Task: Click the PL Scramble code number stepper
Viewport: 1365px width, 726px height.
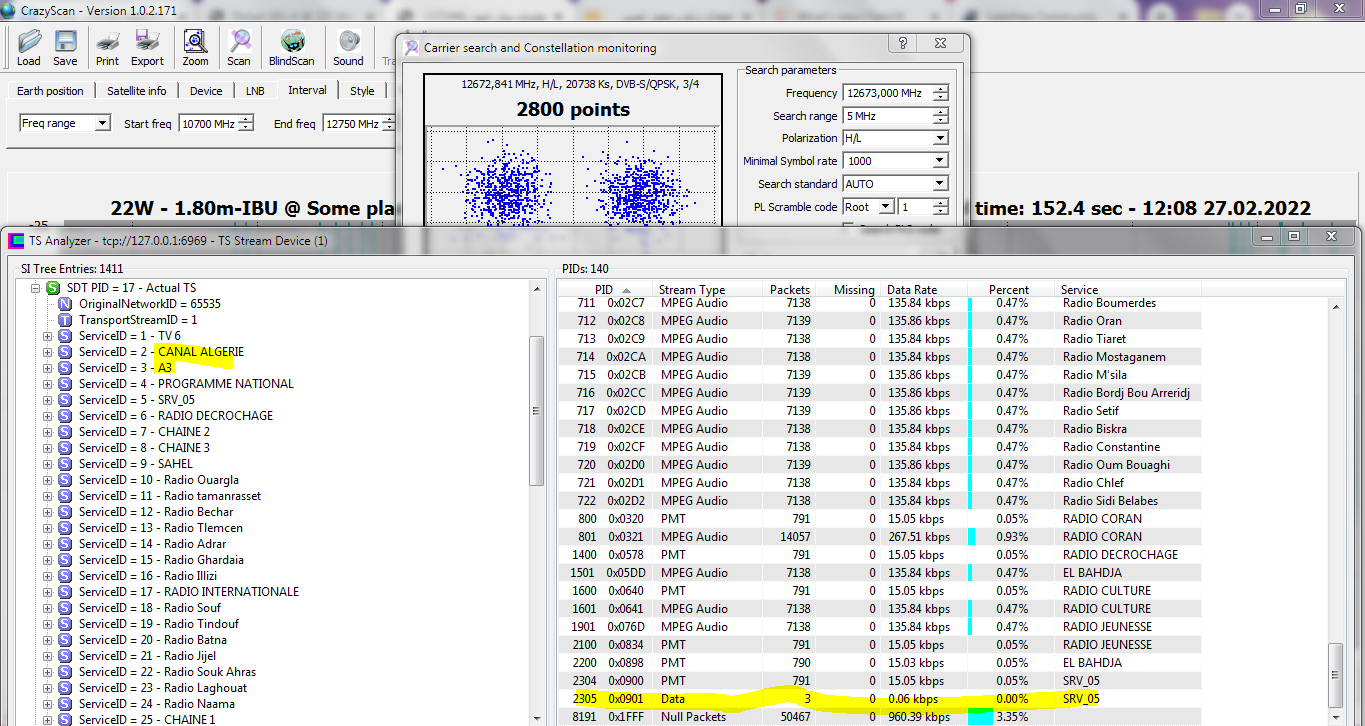Action: click(941, 207)
